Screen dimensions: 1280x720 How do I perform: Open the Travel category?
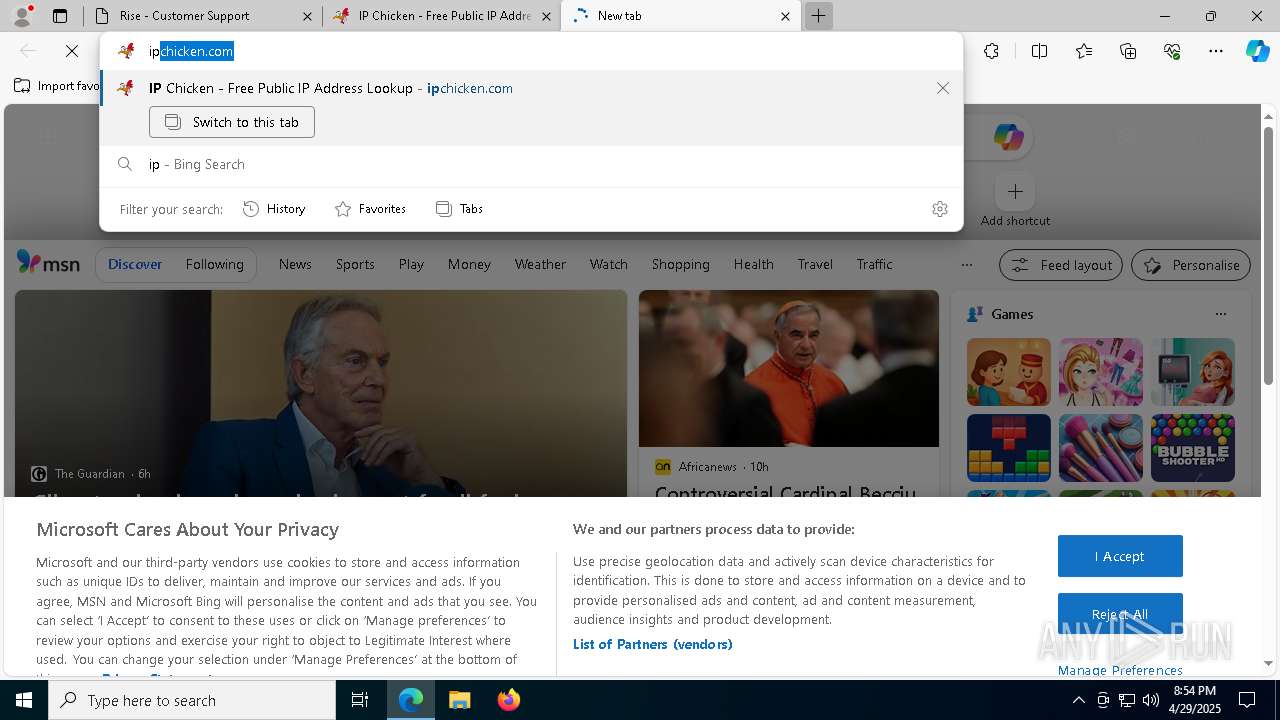click(815, 264)
